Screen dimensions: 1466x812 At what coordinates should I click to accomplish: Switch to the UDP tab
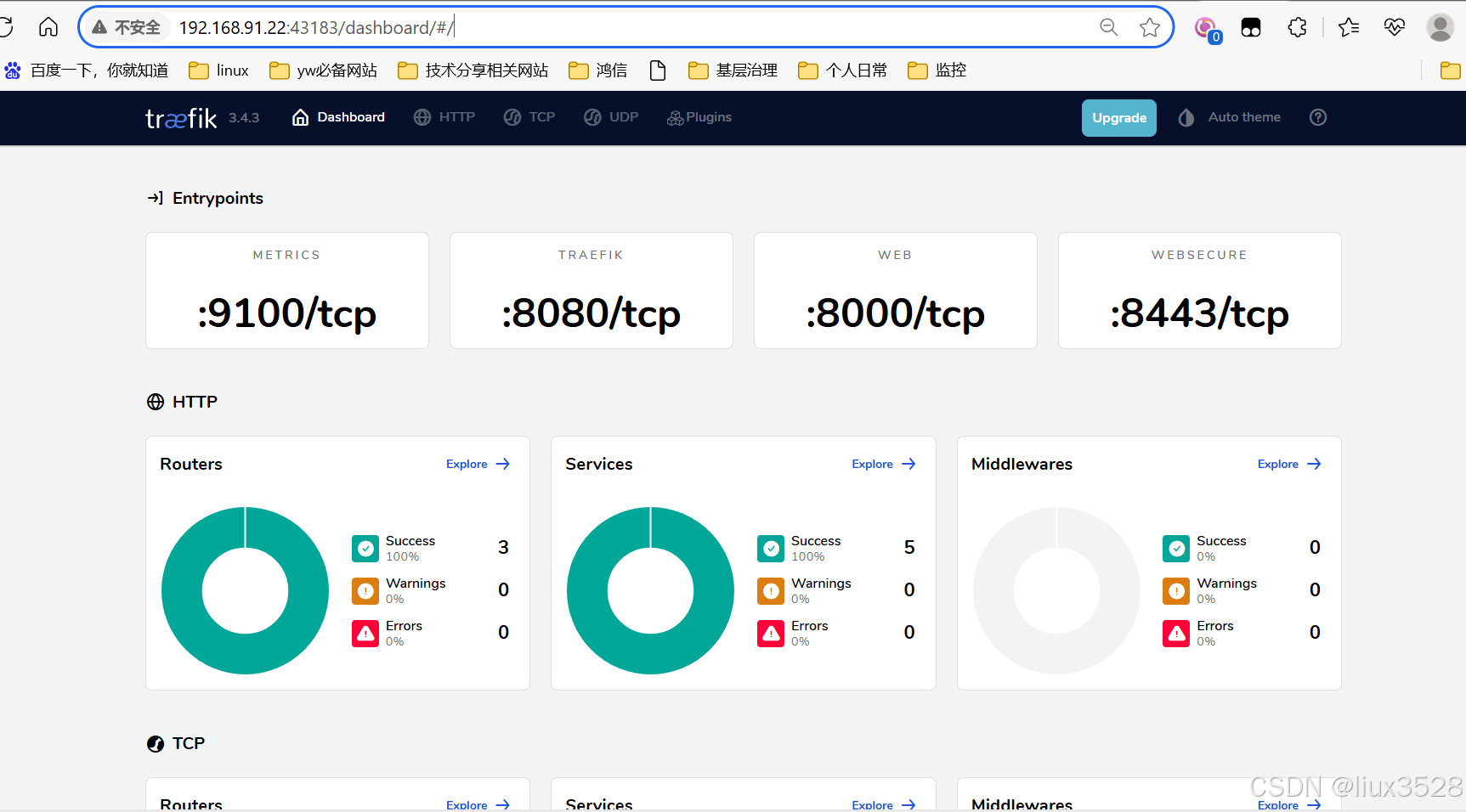(611, 117)
